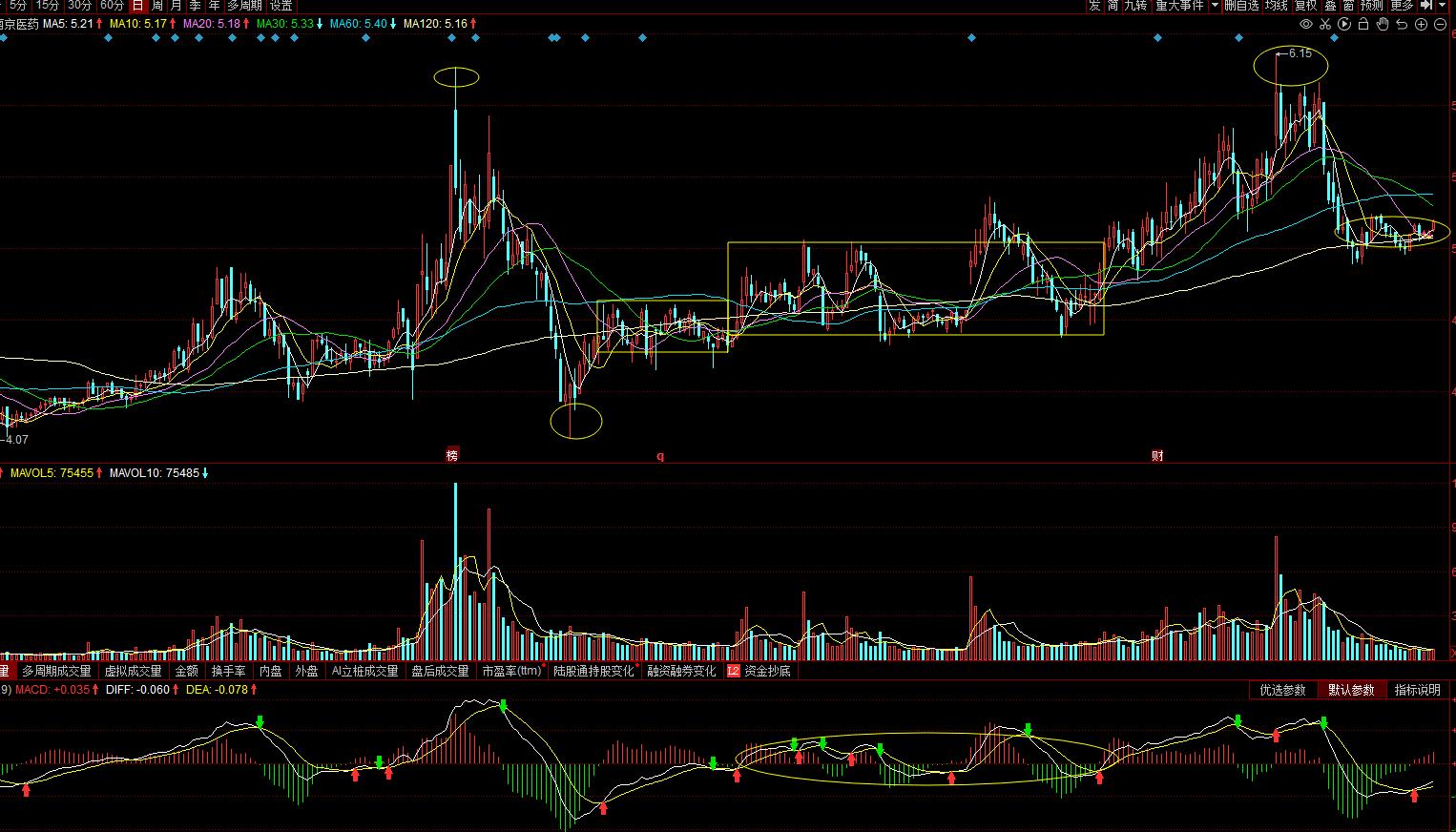Click the DEA: -0.078 indicator label

[218, 689]
